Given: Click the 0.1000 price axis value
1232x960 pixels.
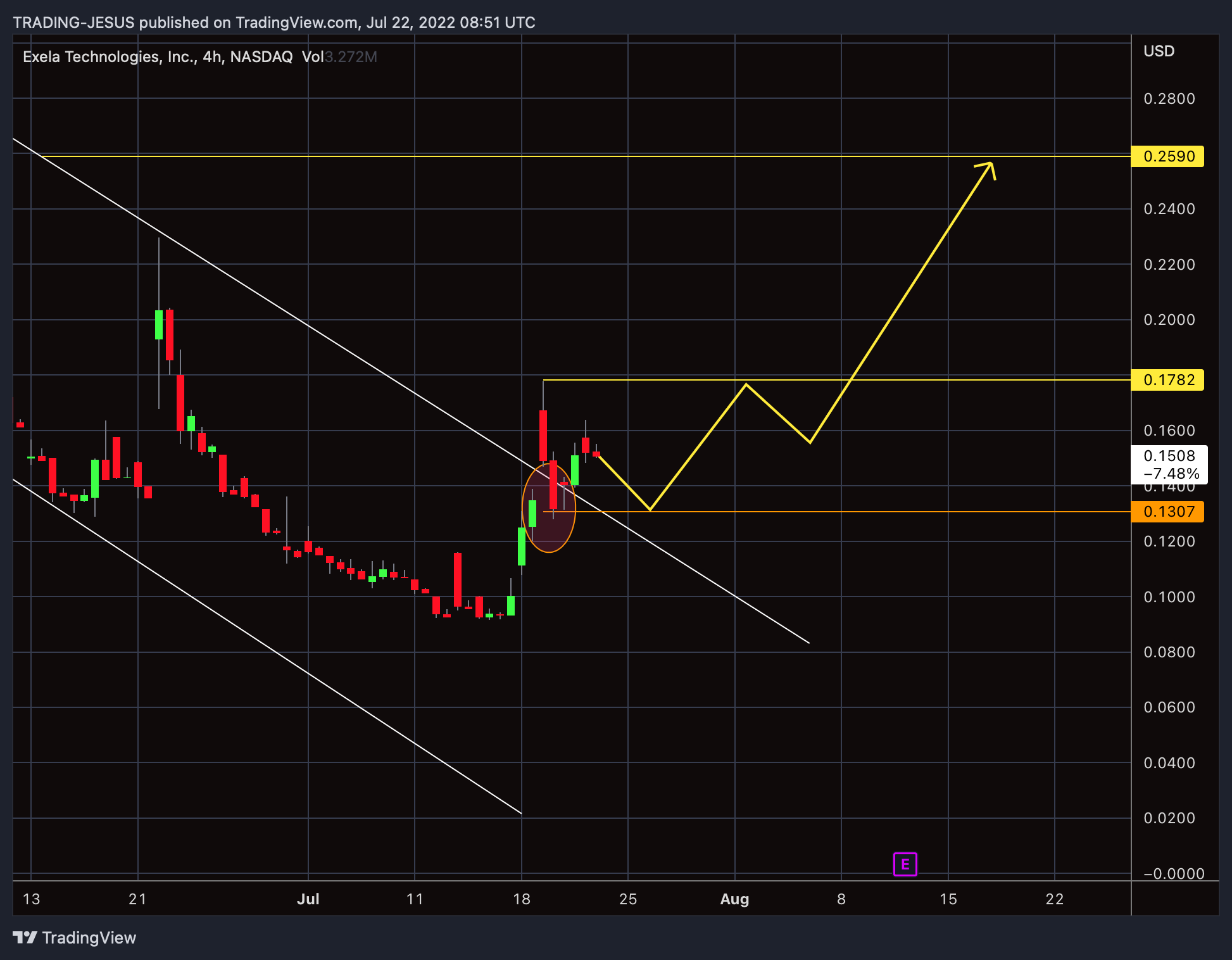Looking at the screenshot, I should pyautogui.click(x=1169, y=597).
